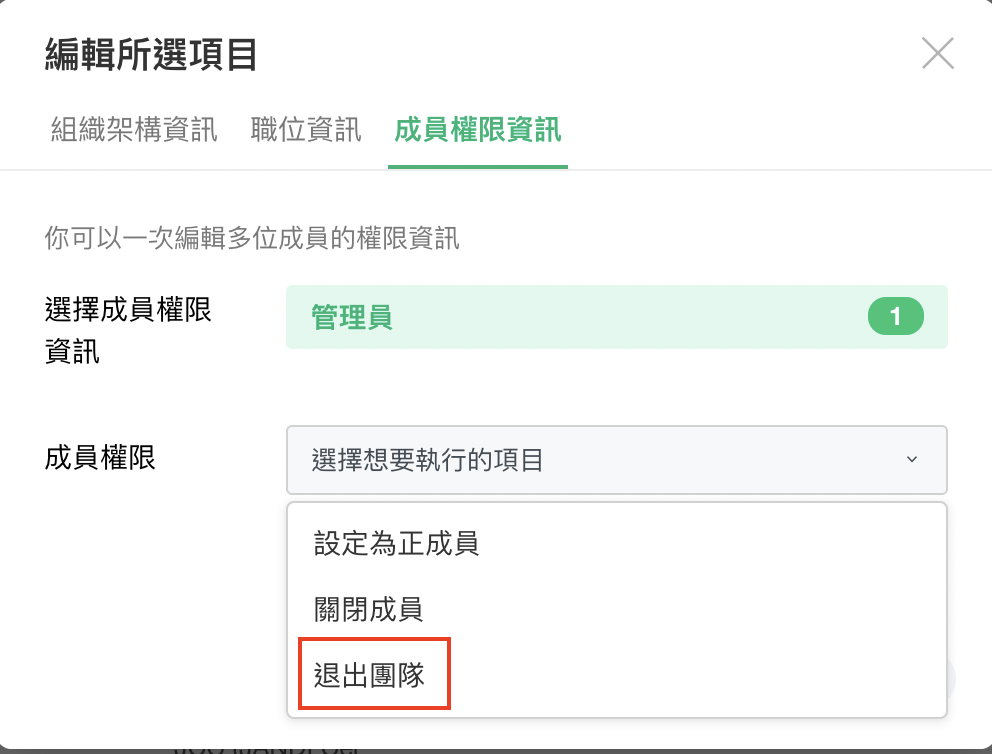The height and width of the screenshot is (754, 992).
Task: Click the green underline beneath the active tab
Action: (x=478, y=166)
